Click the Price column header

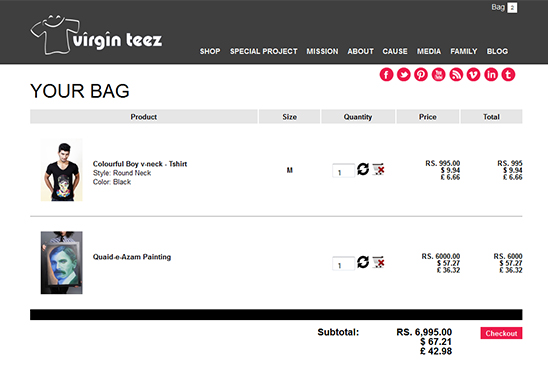click(428, 117)
